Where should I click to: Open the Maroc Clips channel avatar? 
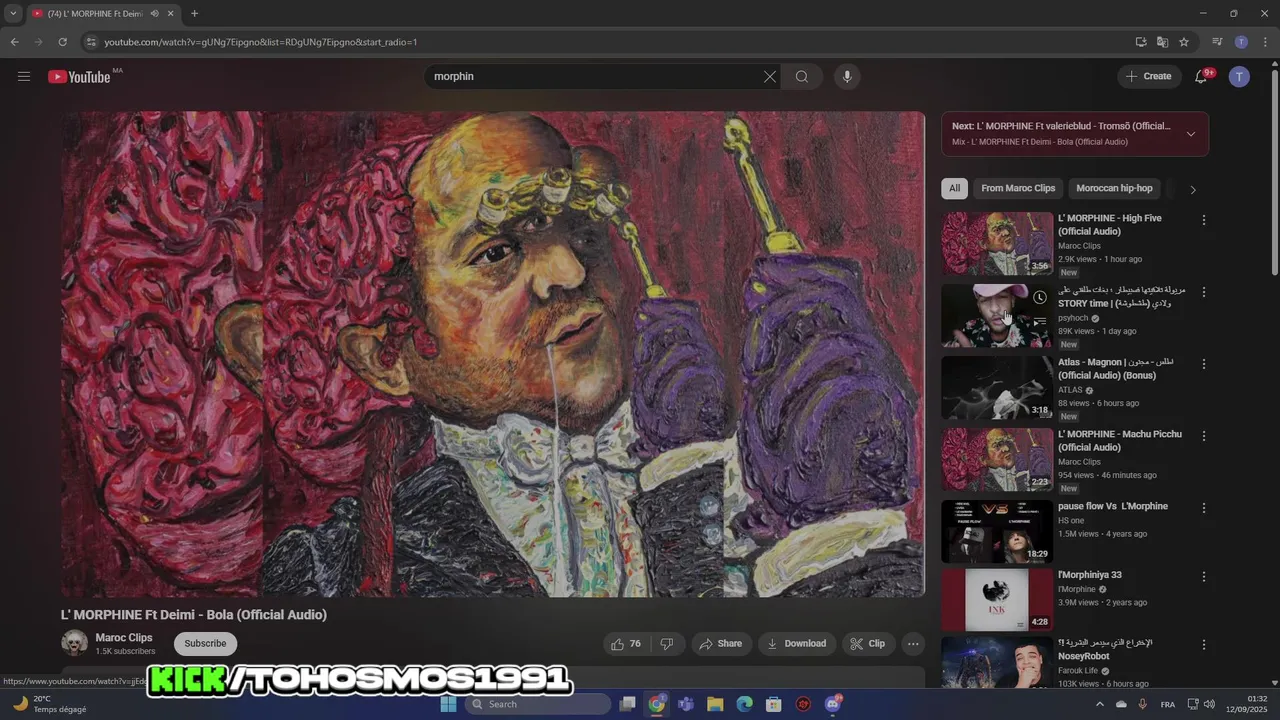[75, 643]
